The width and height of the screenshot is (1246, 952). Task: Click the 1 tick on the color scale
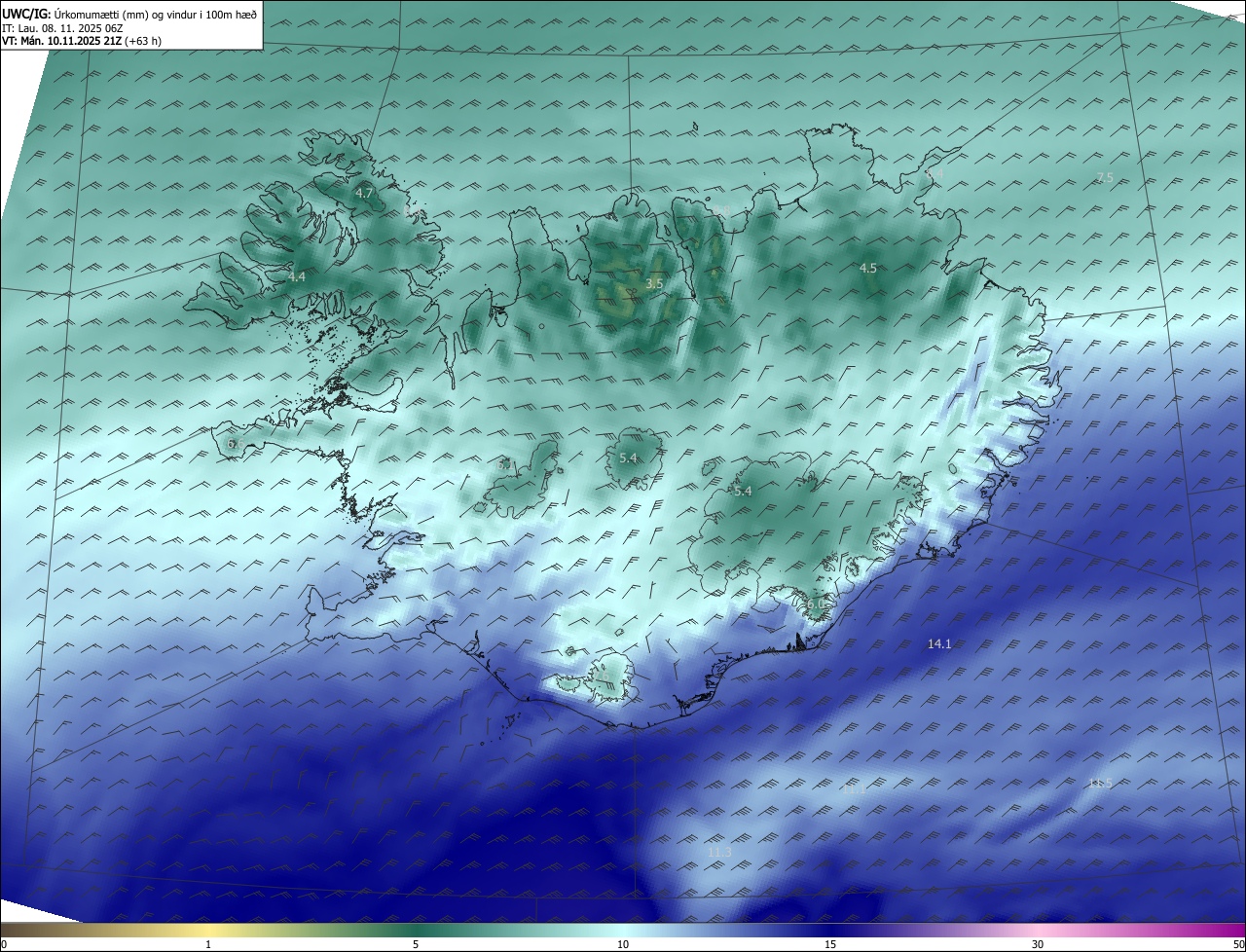pos(208,944)
